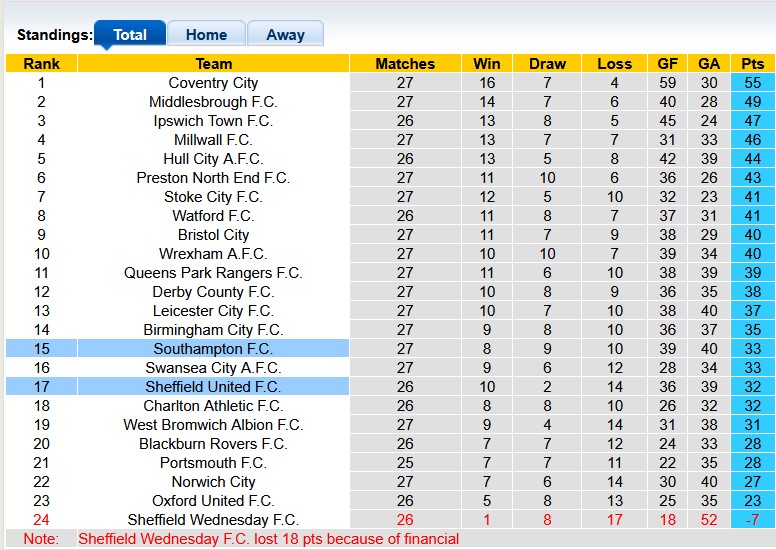Viewport: 776px width, 550px height.
Task: Select Ipswich Town F.C. team name
Action: click(213, 121)
